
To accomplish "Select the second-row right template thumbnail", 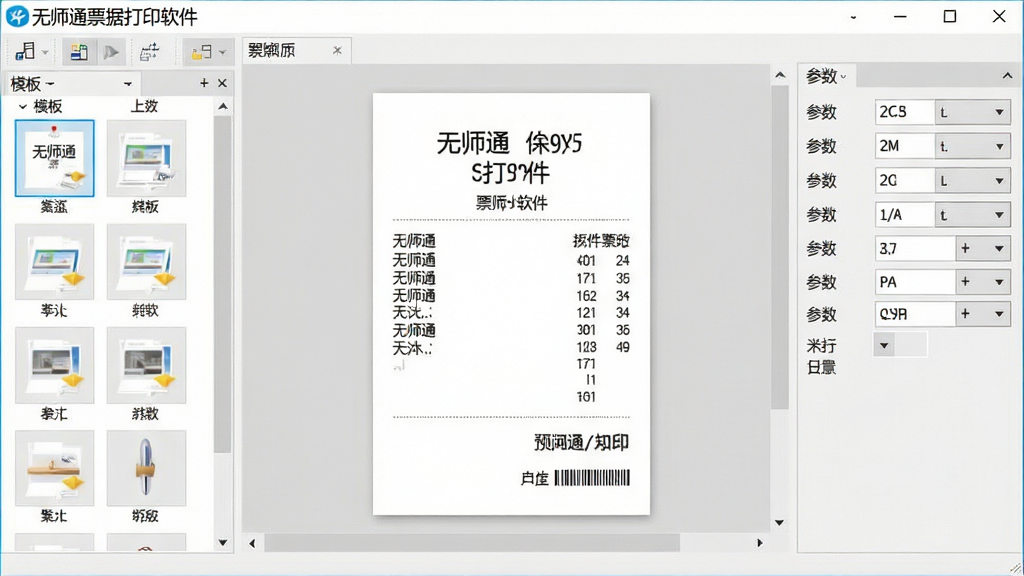I will coord(146,262).
